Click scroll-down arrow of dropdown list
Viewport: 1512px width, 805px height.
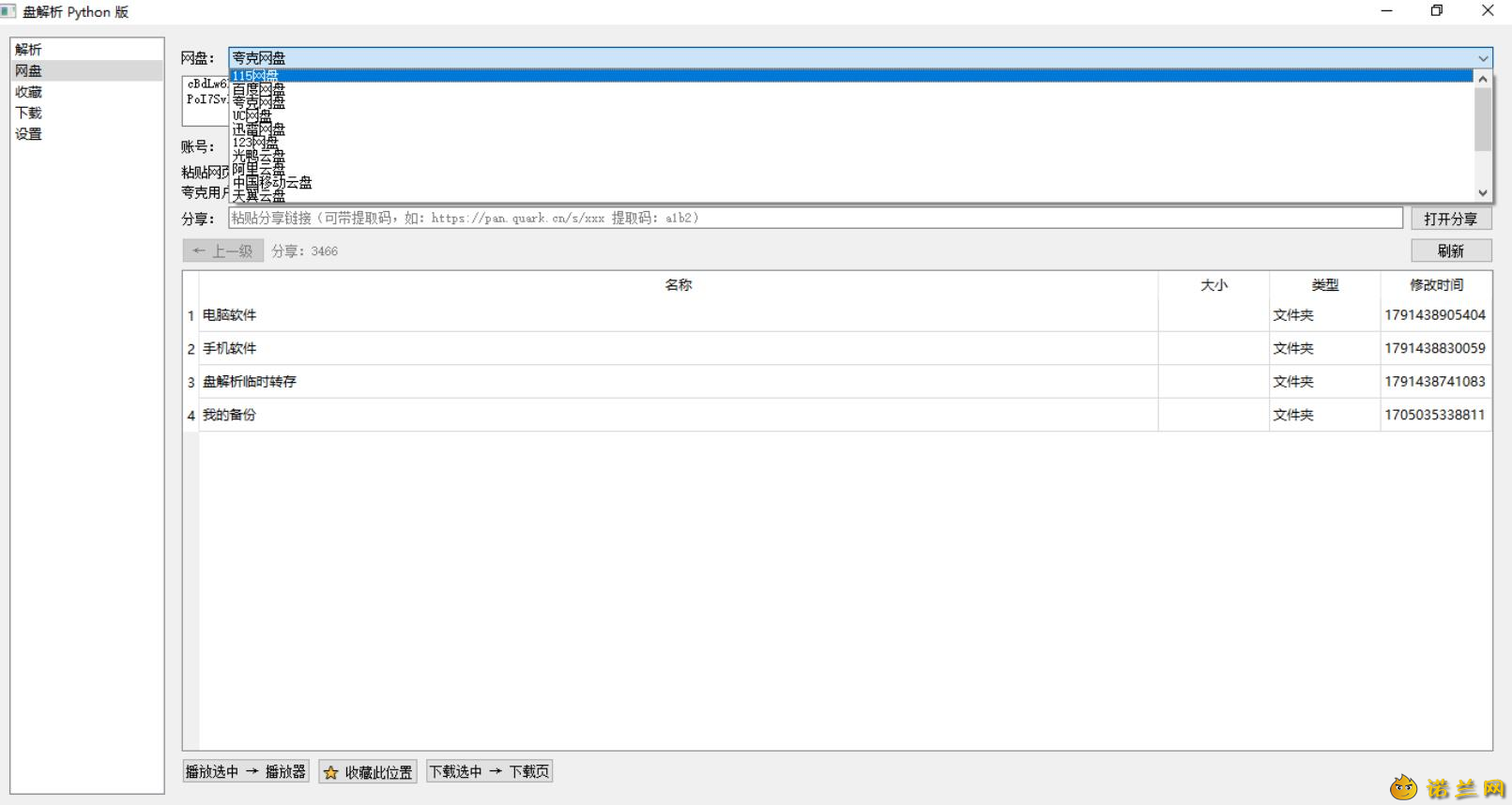coord(1483,192)
